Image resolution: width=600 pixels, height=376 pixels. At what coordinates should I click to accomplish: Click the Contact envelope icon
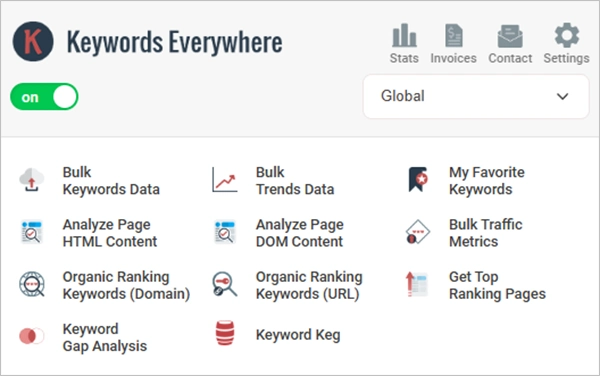tap(510, 36)
